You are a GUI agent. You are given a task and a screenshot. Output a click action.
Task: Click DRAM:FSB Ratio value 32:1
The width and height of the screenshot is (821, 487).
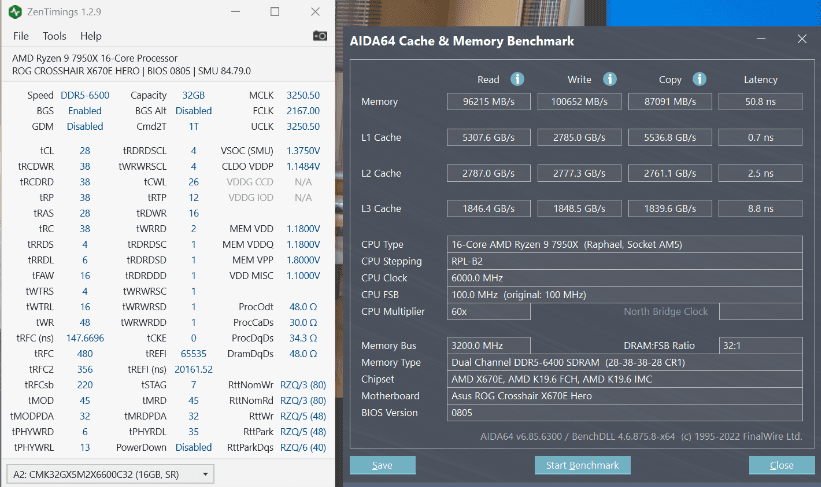[760, 346]
